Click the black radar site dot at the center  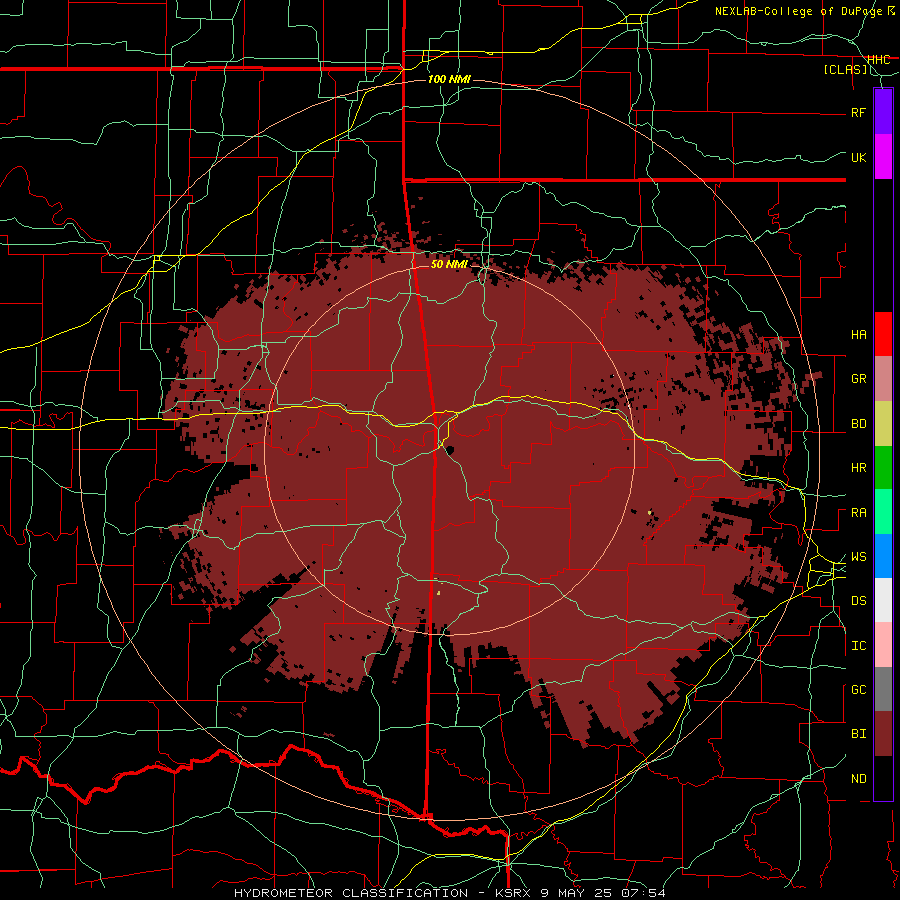pos(450,449)
